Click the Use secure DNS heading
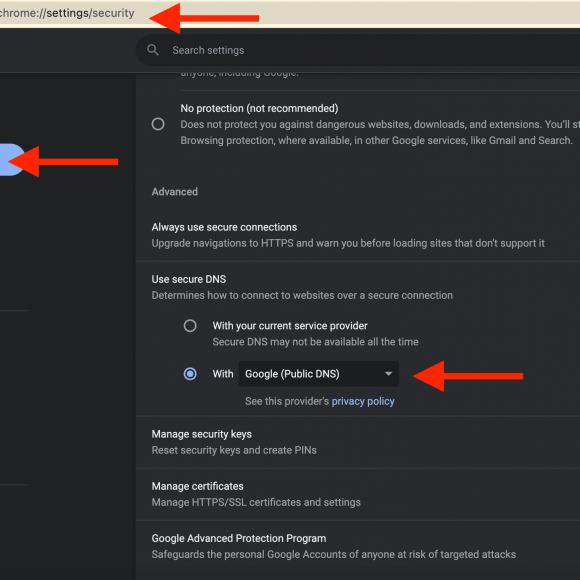Screen dimensions: 580x580 click(189, 279)
